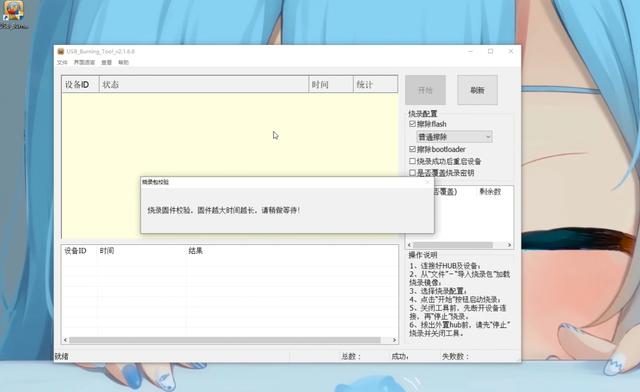
Task: Click right arrow of results table scrollbar
Action: pyautogui.click(x=394, y=340)
